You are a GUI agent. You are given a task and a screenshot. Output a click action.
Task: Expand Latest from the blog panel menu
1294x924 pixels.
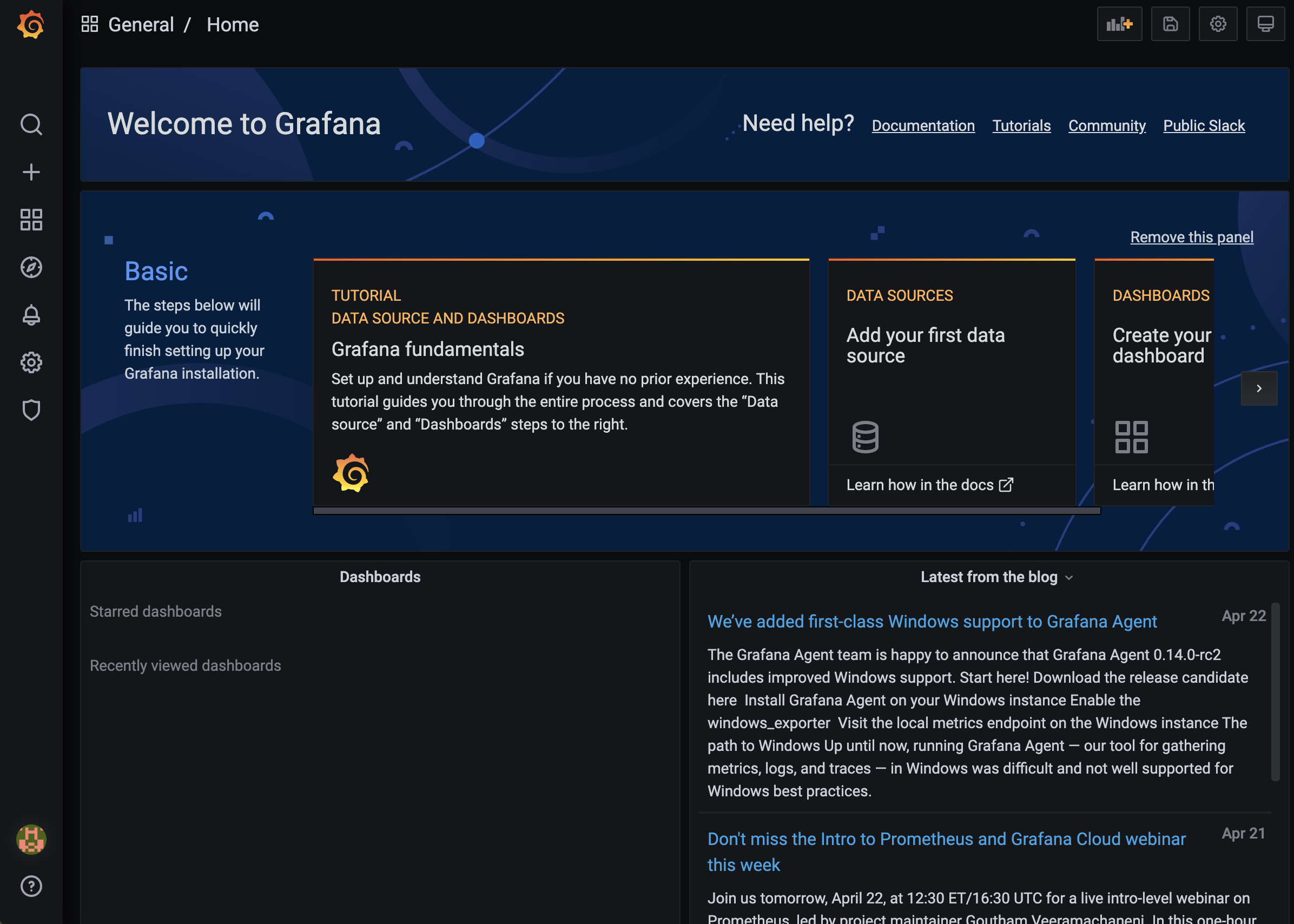[x=1069, y=578]
